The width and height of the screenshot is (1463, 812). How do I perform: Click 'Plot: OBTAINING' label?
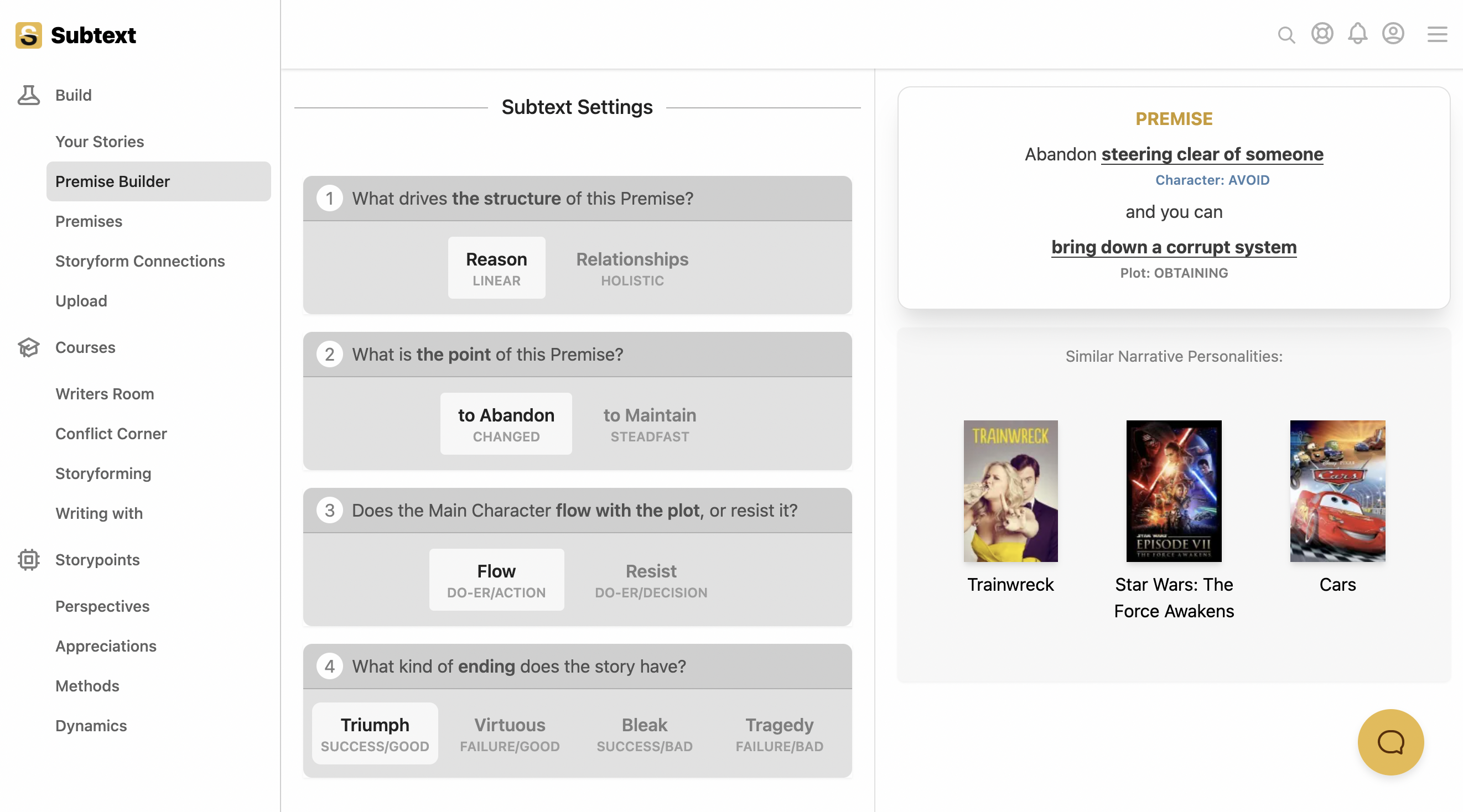click(1174, 273)
